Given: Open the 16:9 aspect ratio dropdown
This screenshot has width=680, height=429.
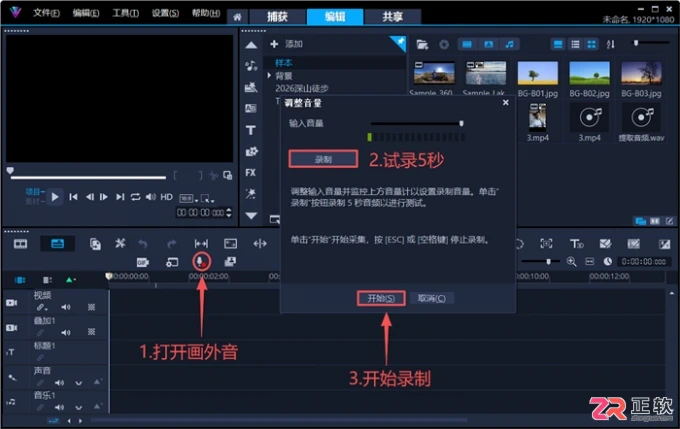Looking at the screenshot, I should pos(189,199).
